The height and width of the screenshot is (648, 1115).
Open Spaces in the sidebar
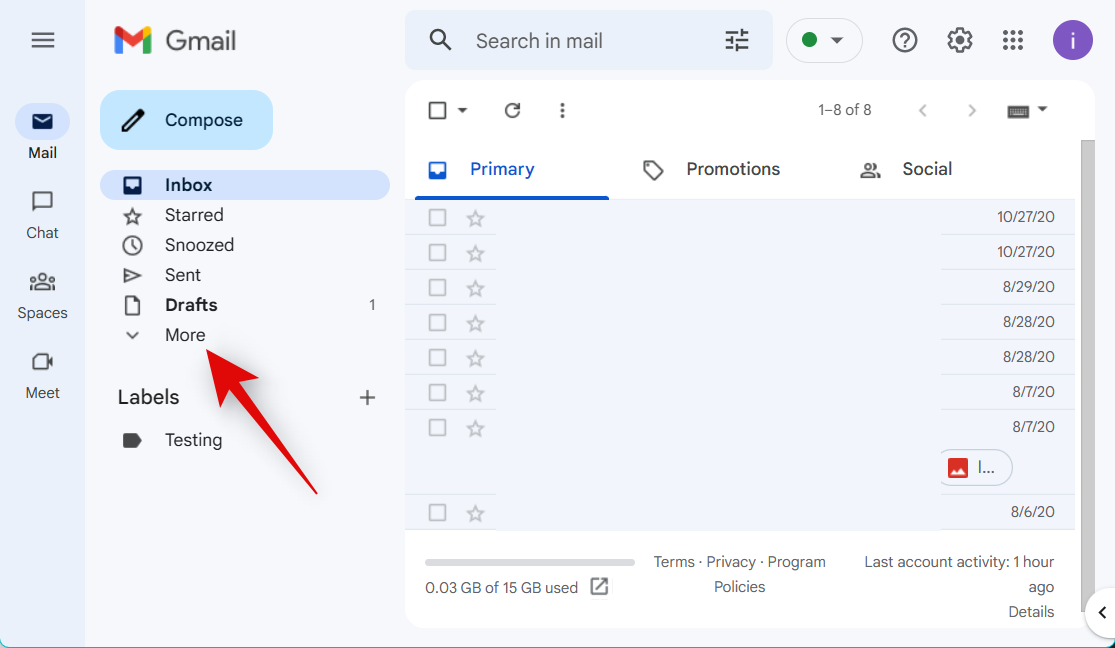(43, 296)
